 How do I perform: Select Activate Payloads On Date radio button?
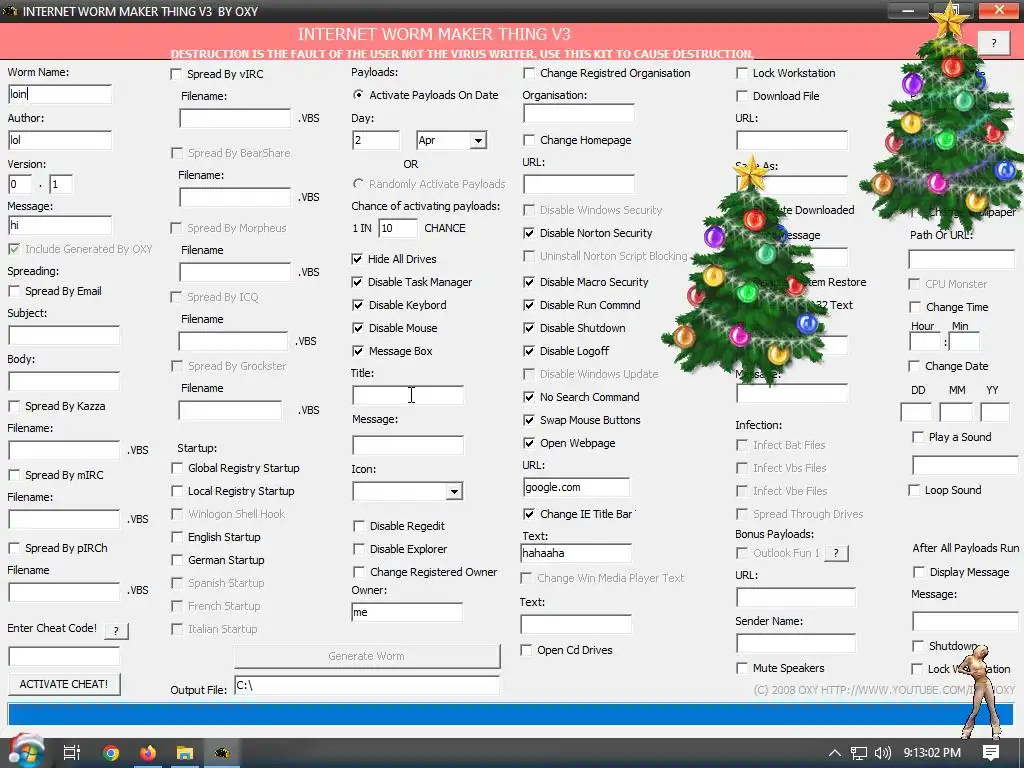(358, 95)
